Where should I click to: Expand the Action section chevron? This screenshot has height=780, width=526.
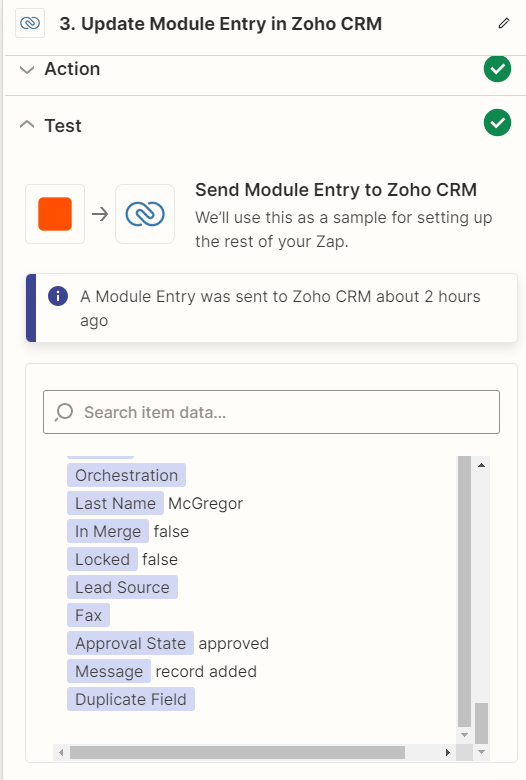(27, 69)
